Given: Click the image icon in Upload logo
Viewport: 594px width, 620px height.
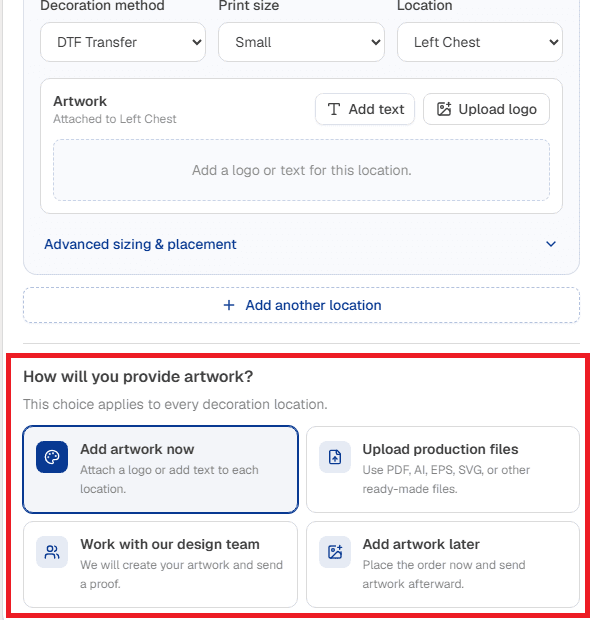Looking at the screenshot, I should (x=444, y=109).
